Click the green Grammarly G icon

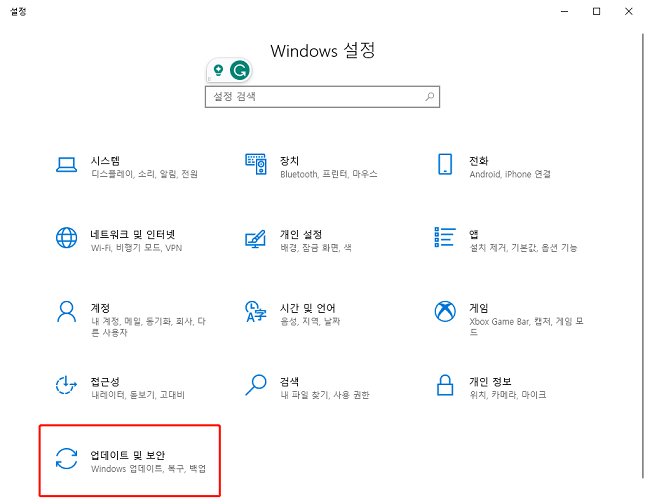(x=239, y=70)
